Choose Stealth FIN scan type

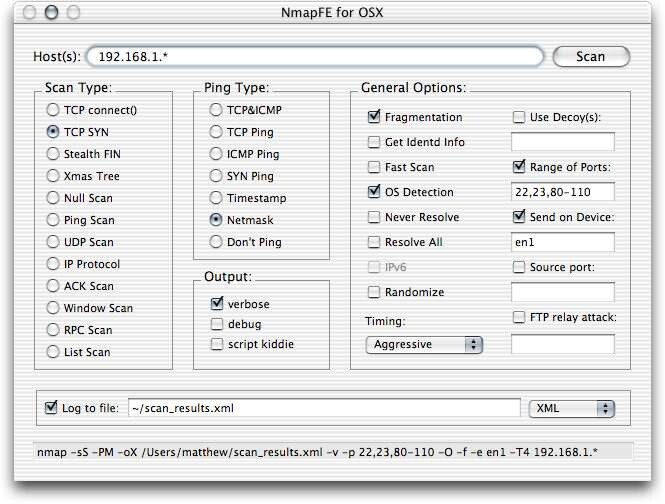(53, 154)
